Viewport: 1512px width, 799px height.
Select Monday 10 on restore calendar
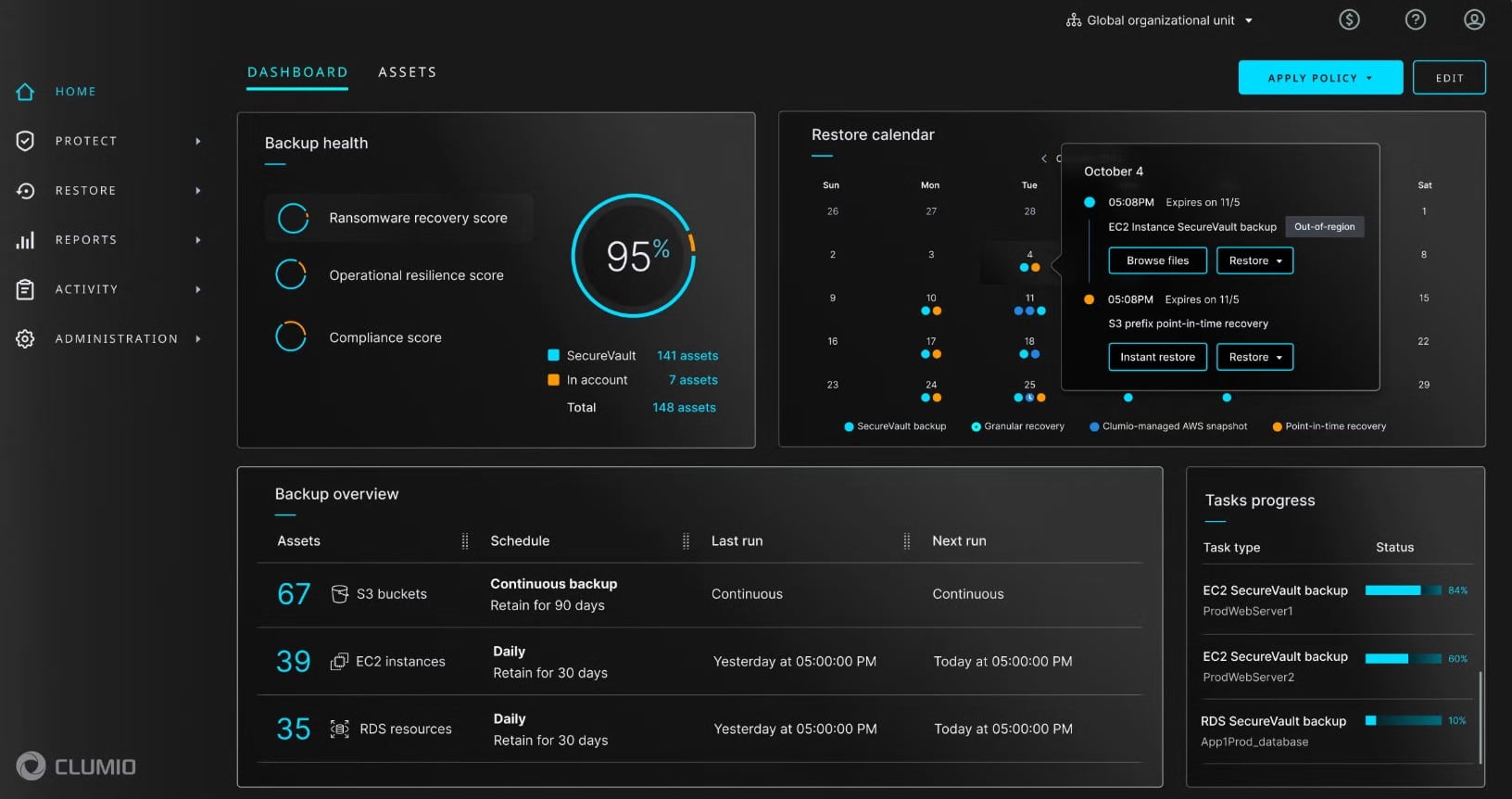click(931, 304)
